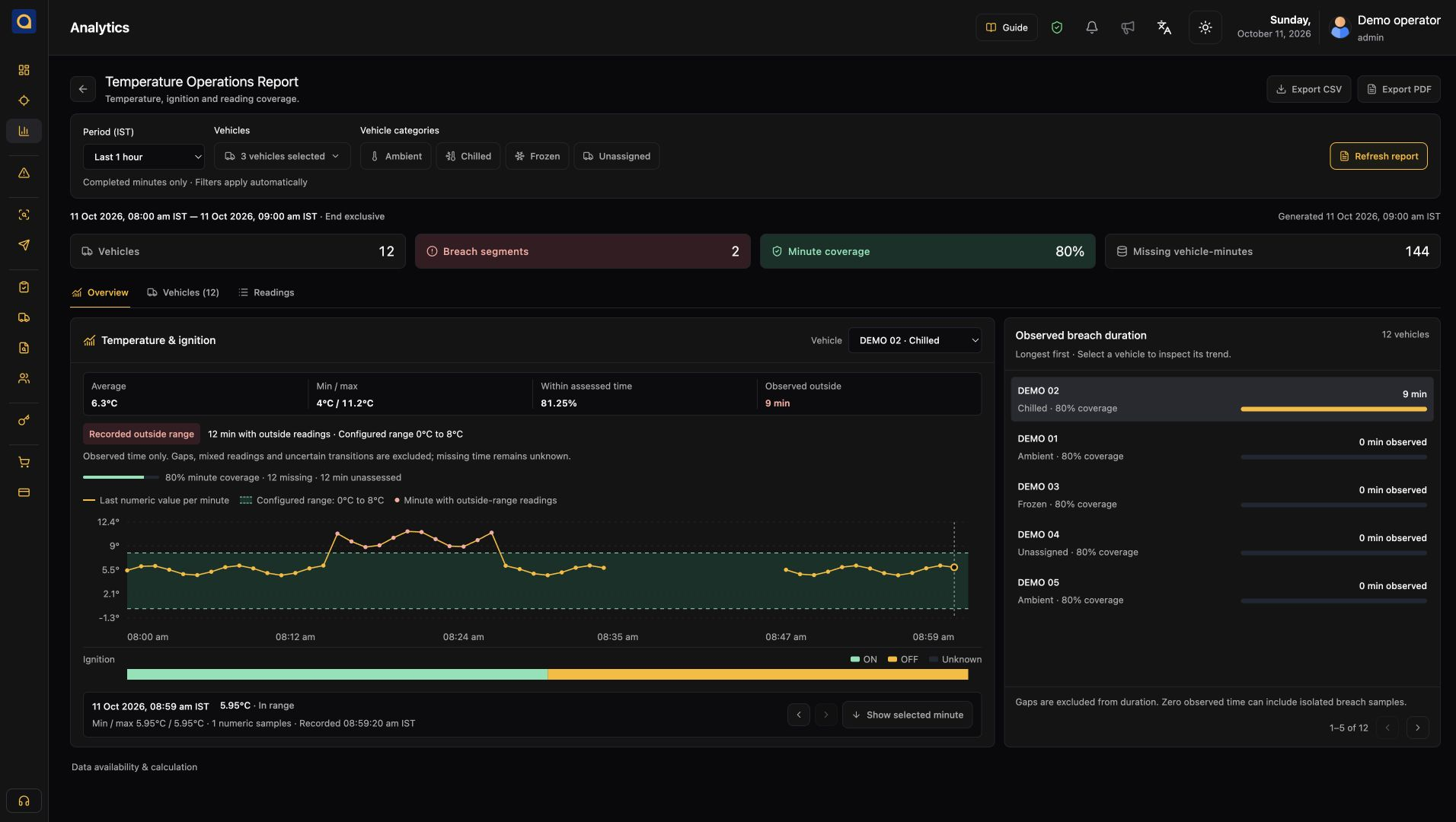Viewport: 1456px width, 822px height.
Task: Open the paper plane dispatch sidebar icon
Action: point(24,245)
